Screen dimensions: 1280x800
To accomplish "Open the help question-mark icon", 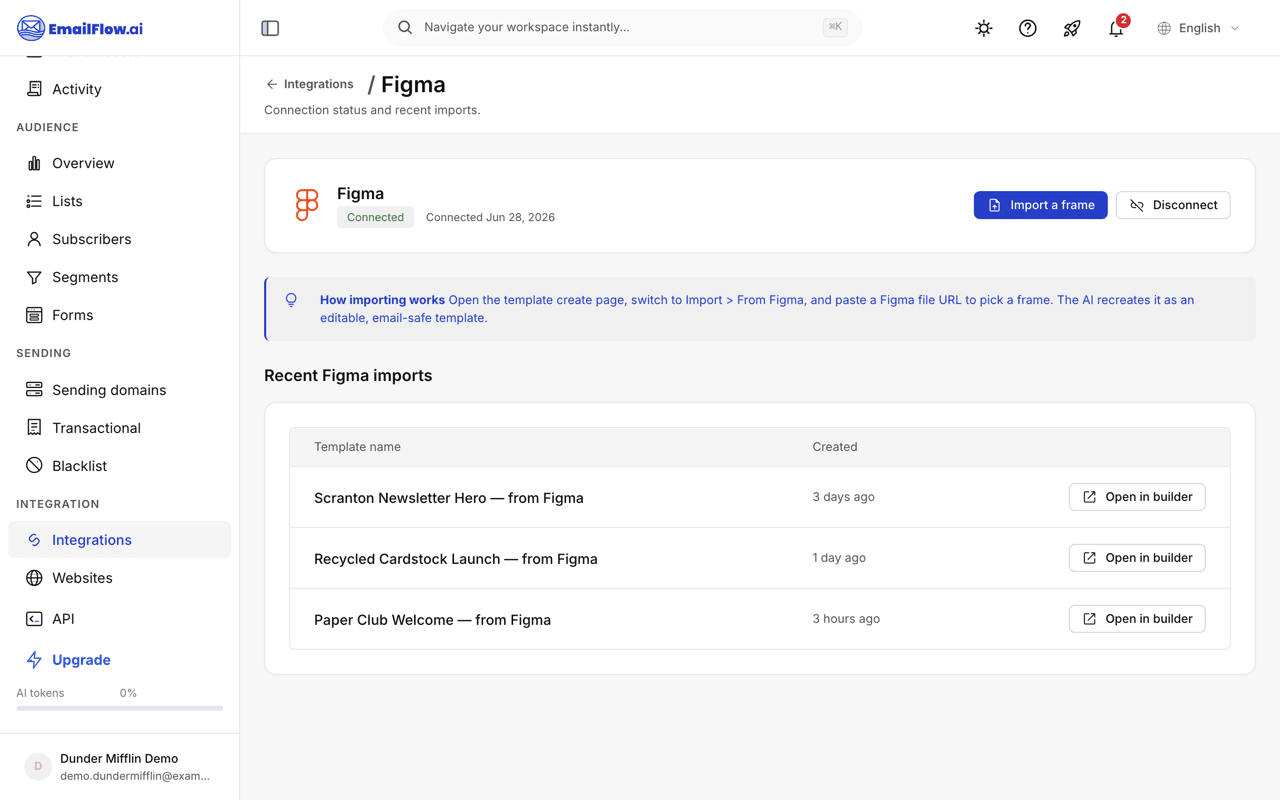I will coord(1028,28).
